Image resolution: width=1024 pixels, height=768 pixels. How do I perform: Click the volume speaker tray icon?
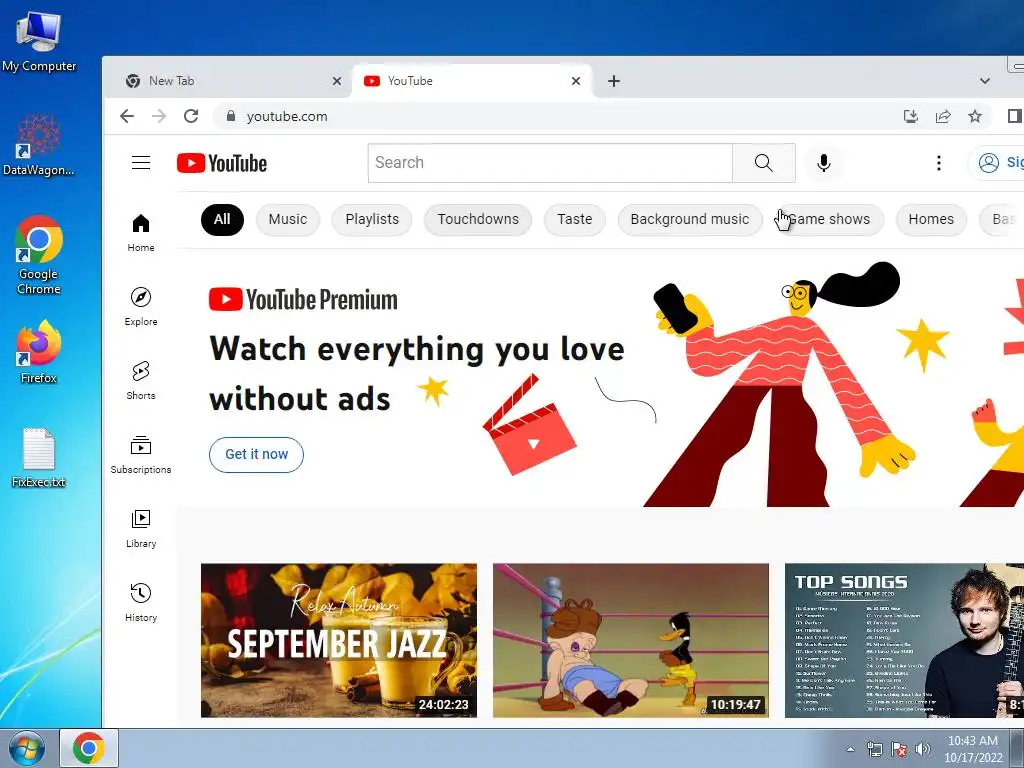click(x=923, y=749)
